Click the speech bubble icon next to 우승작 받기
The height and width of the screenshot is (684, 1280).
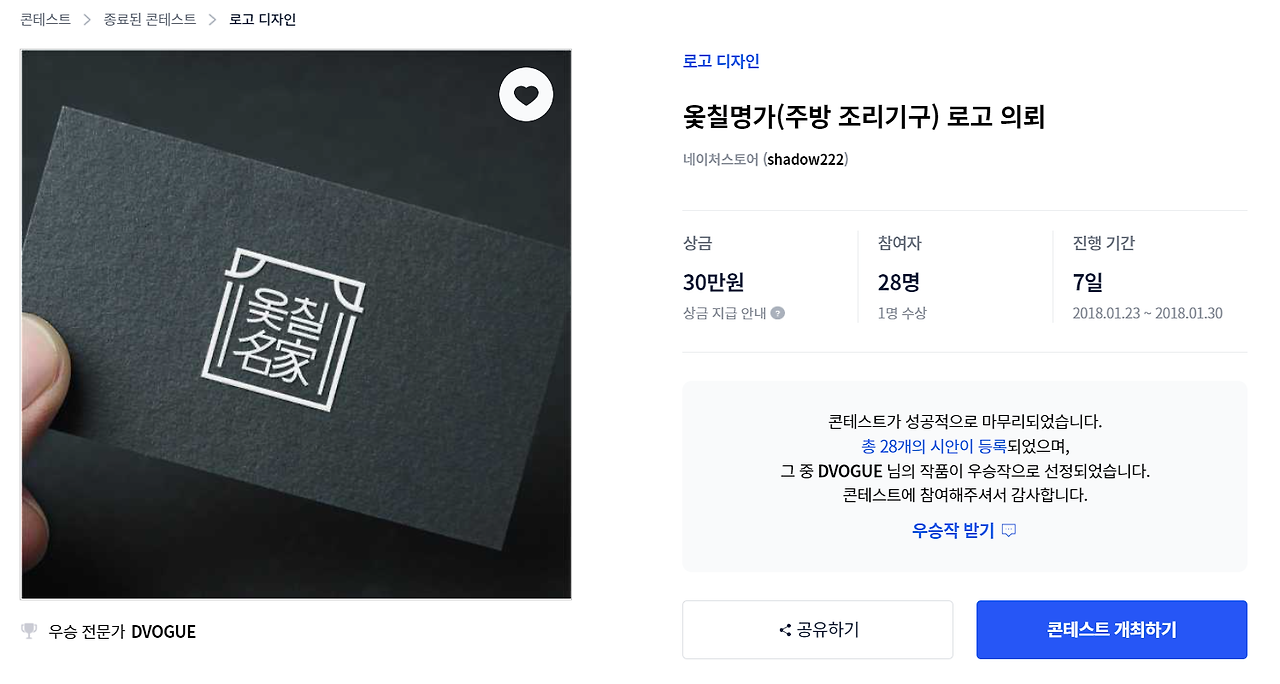(1009, 531)
